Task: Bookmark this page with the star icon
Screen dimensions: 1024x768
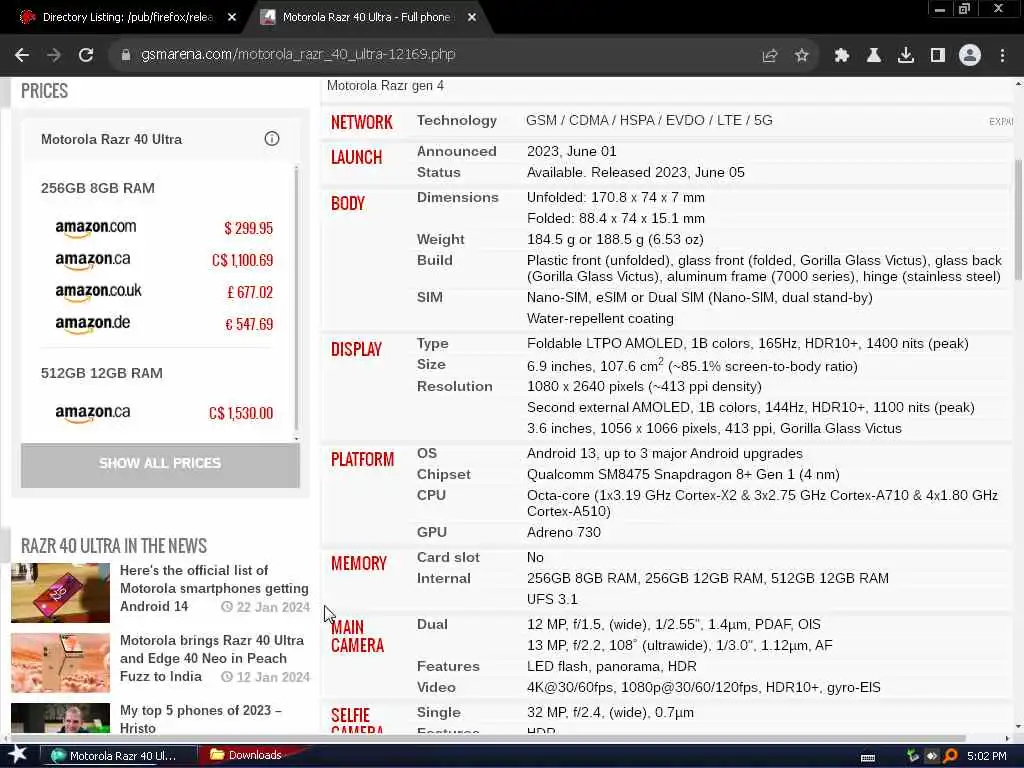Action: (x=801, y=56)
